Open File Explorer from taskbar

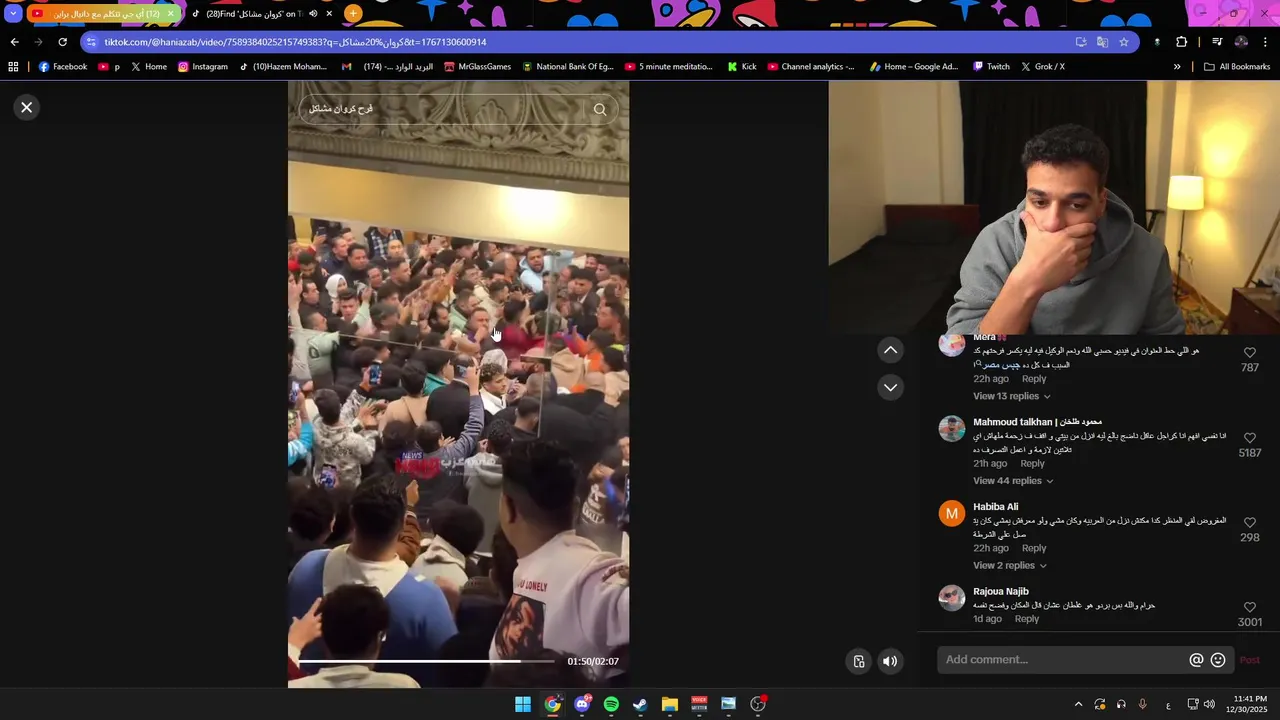coord(670,704)
